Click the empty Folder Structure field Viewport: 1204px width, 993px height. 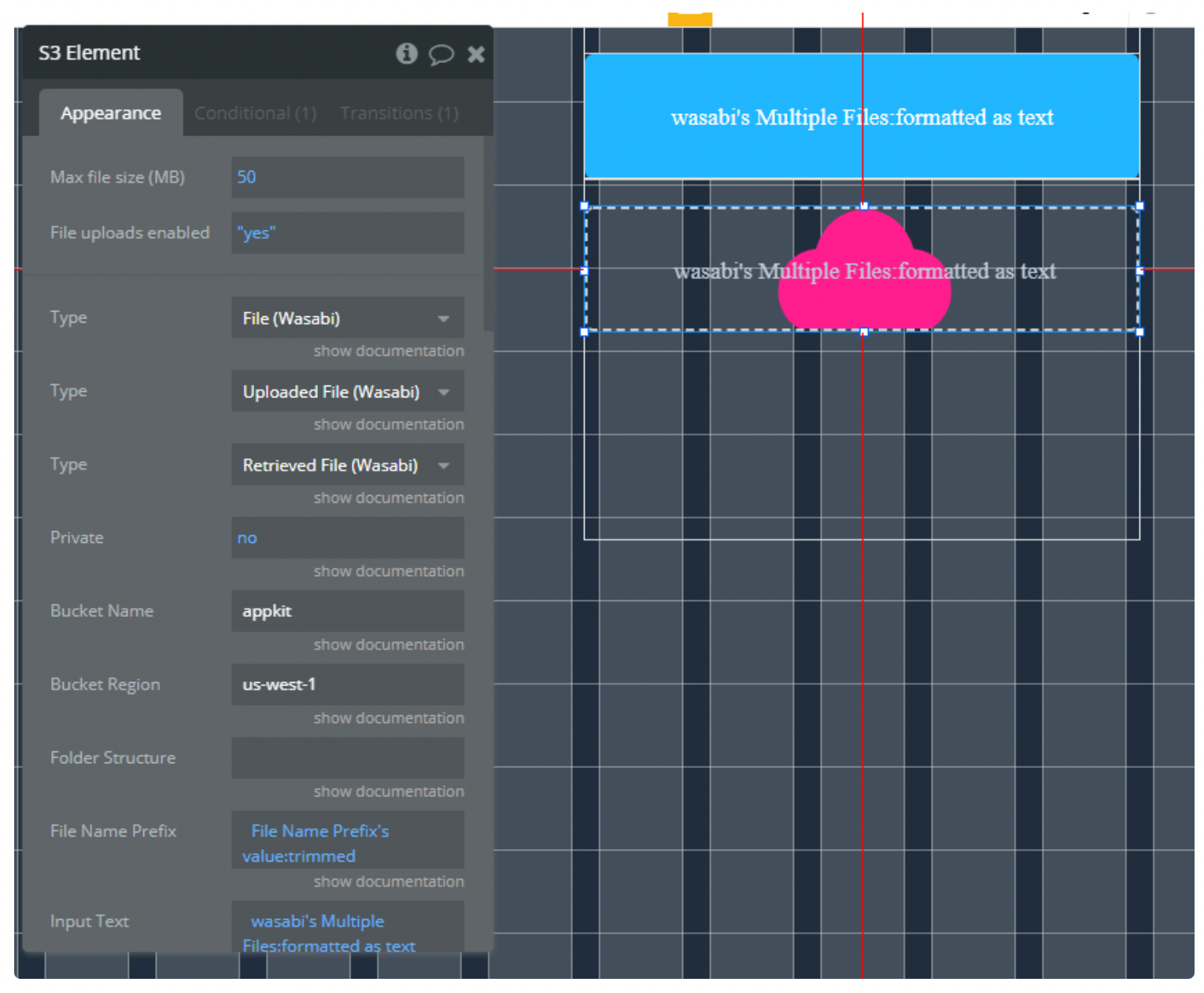(347, 758)
